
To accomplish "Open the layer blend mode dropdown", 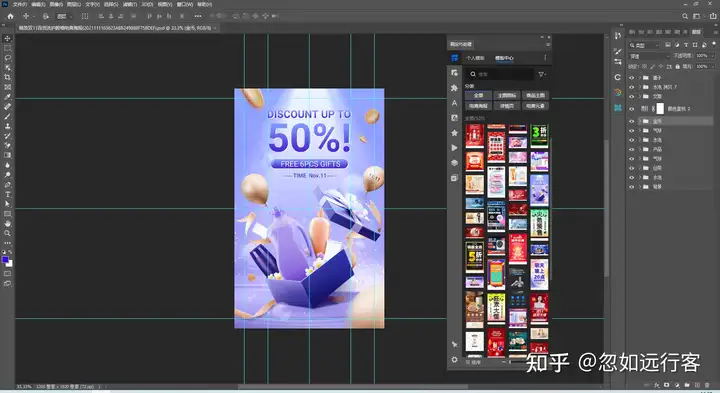I will [649, 56].
